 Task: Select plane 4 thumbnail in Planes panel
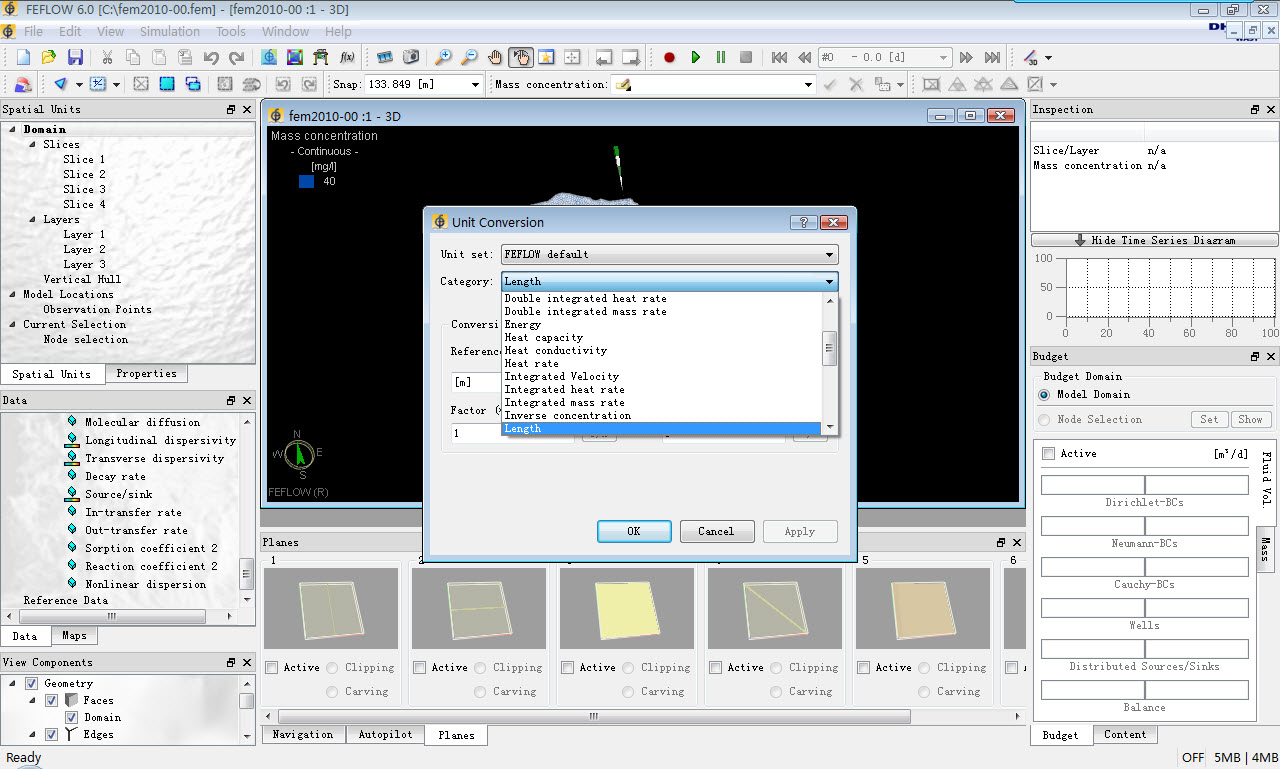(x=775, y=609)
